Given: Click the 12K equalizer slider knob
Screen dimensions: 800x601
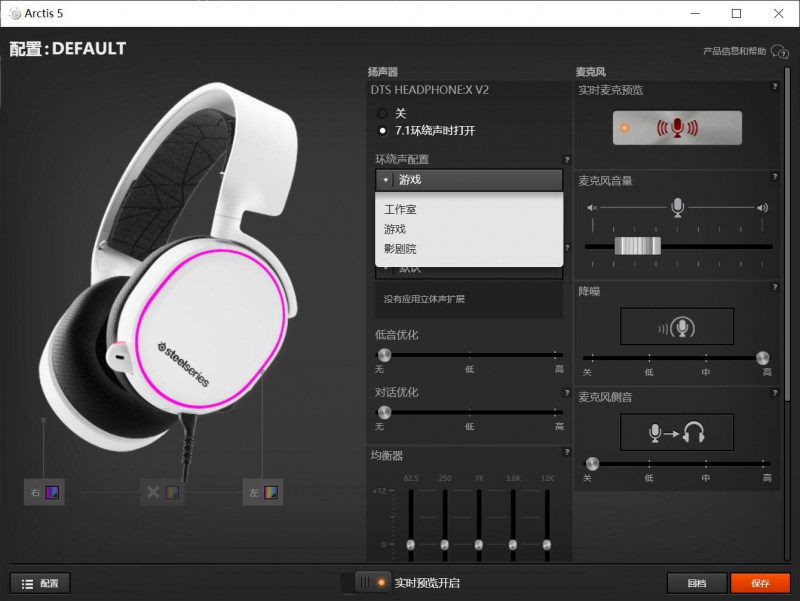Looking at the screenshot, I should (546, 544).
